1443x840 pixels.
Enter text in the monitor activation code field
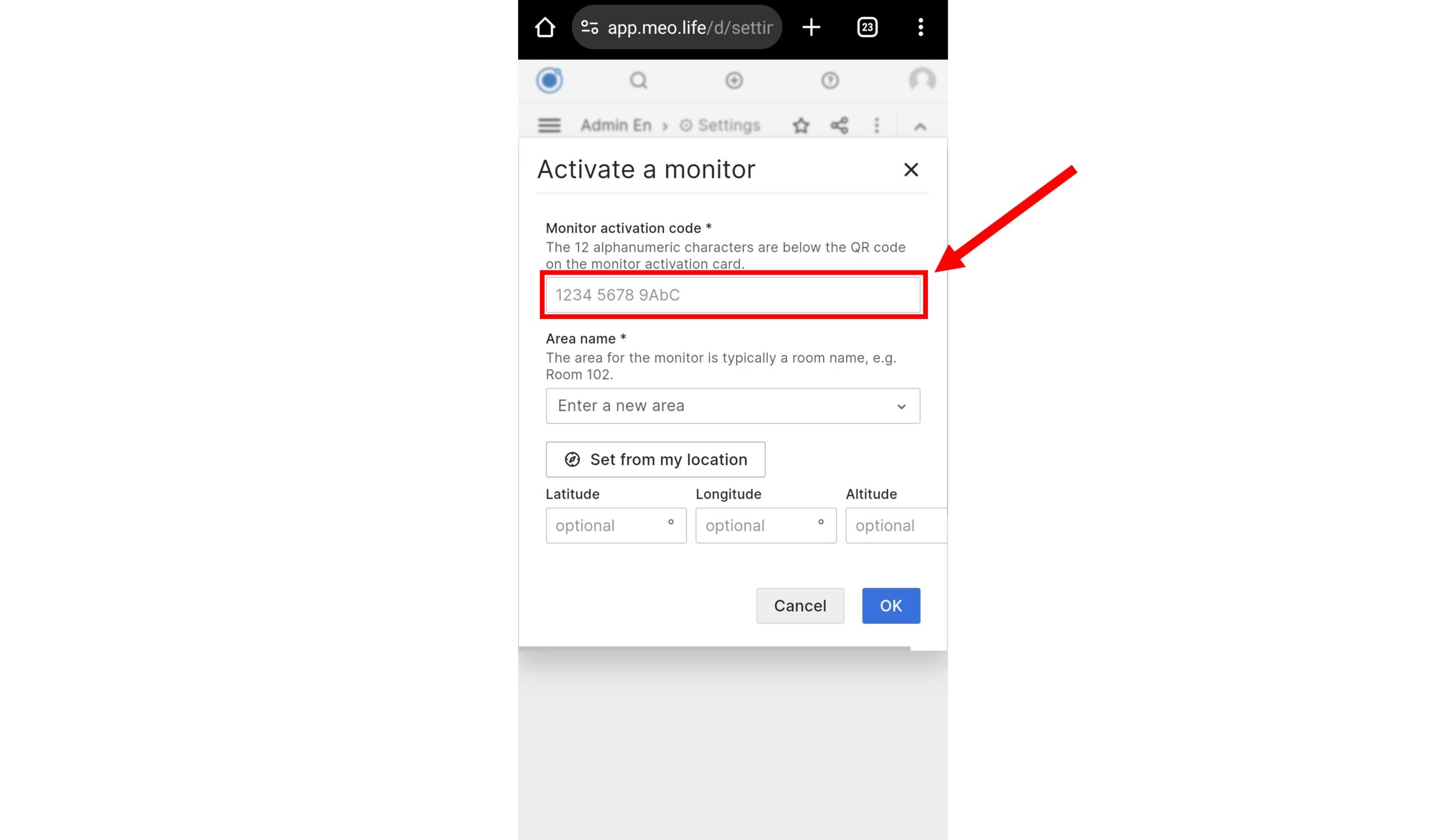[x=733, y=294]
